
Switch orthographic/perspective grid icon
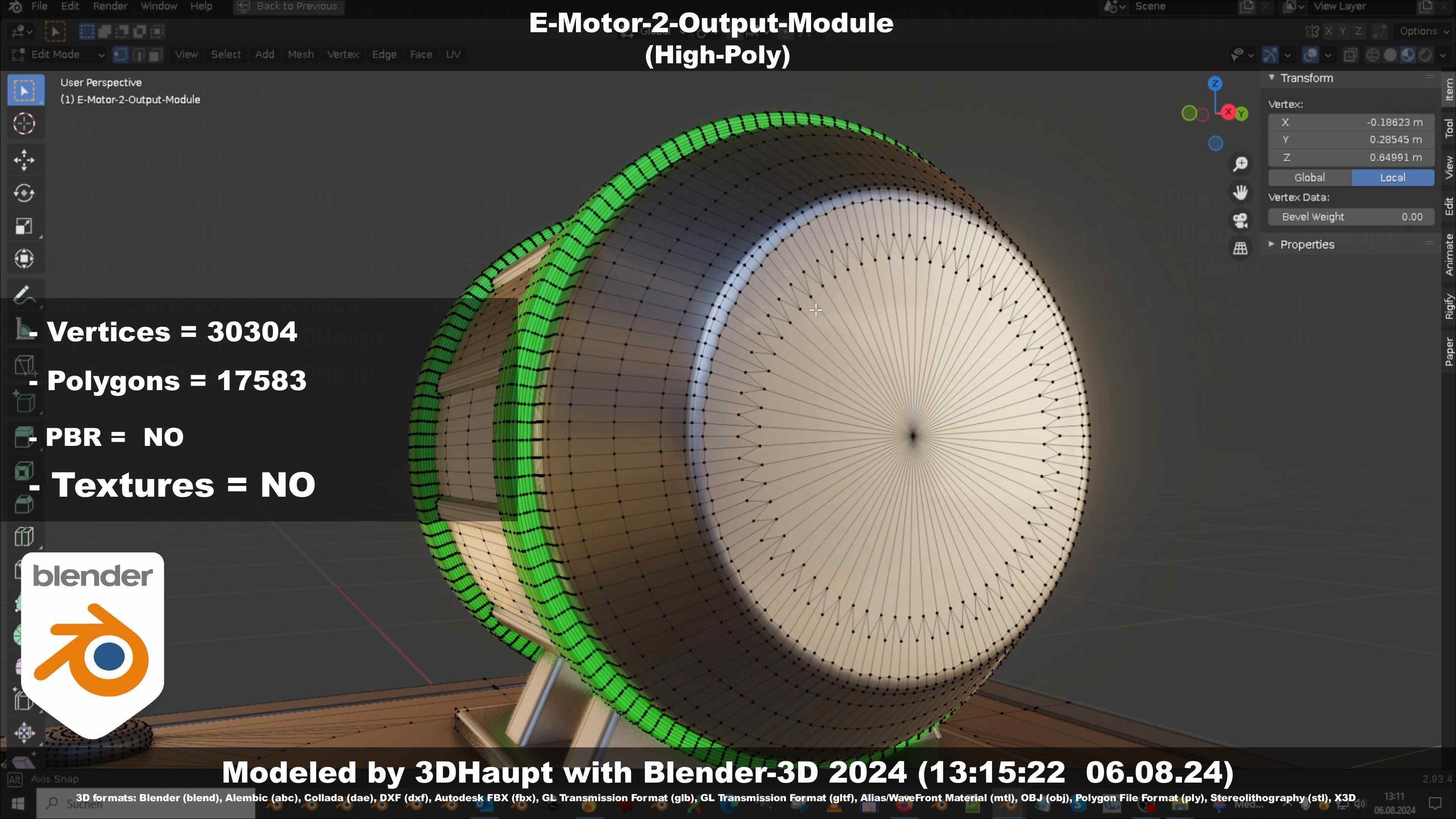click(x=1241, y=248)
